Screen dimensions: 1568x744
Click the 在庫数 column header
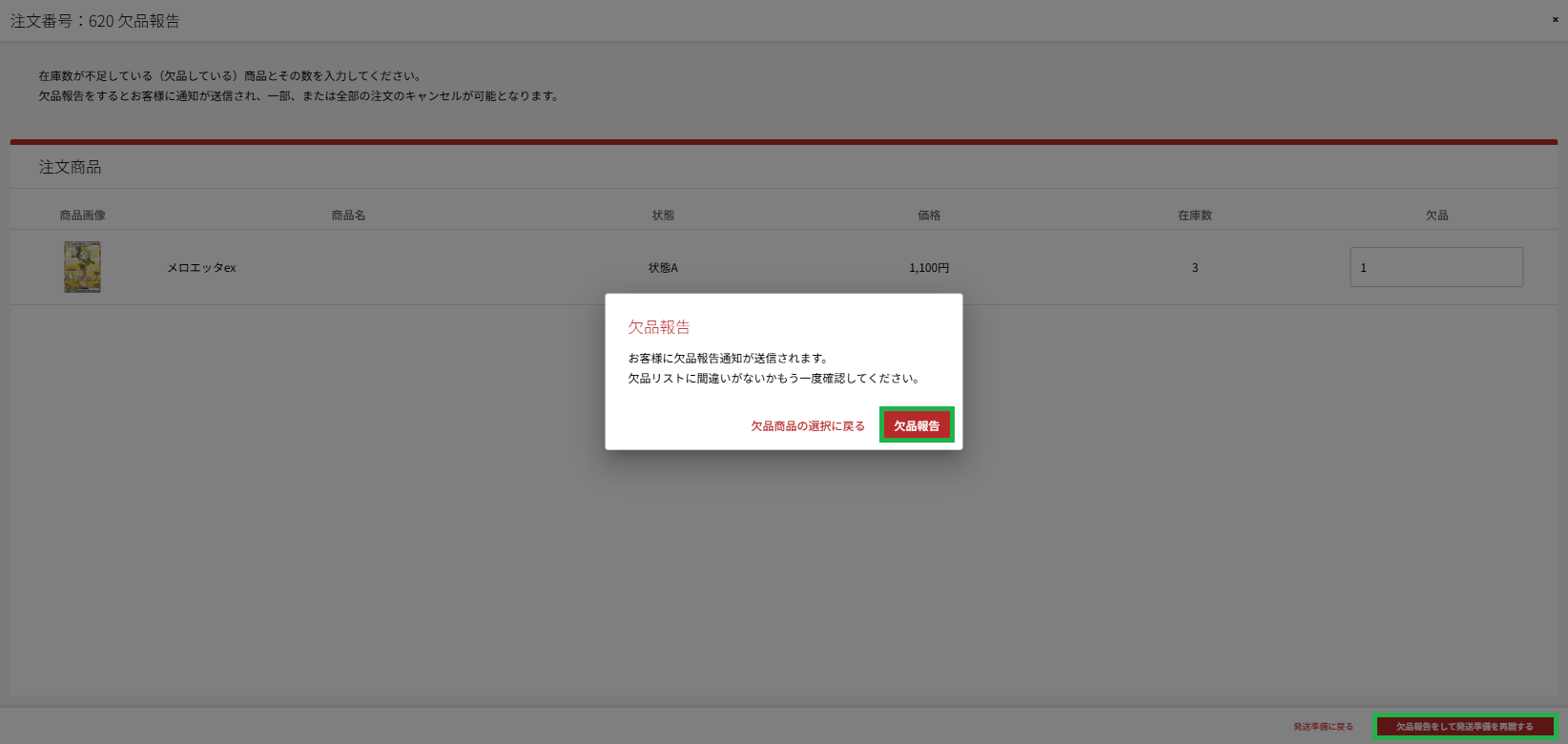click(1194, 216)
